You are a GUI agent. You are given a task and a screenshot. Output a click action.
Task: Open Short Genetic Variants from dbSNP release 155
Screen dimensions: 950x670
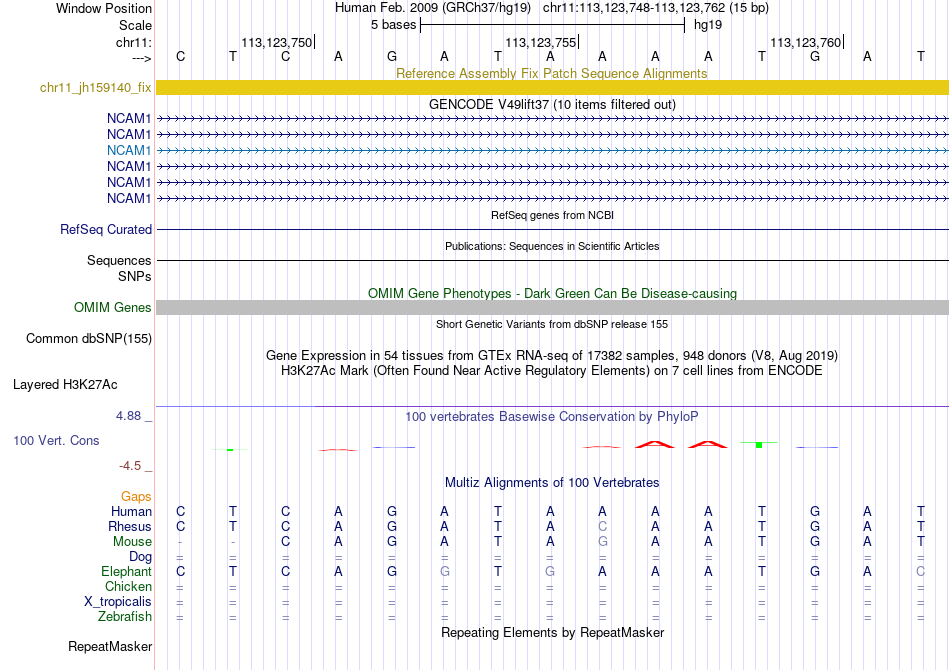coord(552,324)
